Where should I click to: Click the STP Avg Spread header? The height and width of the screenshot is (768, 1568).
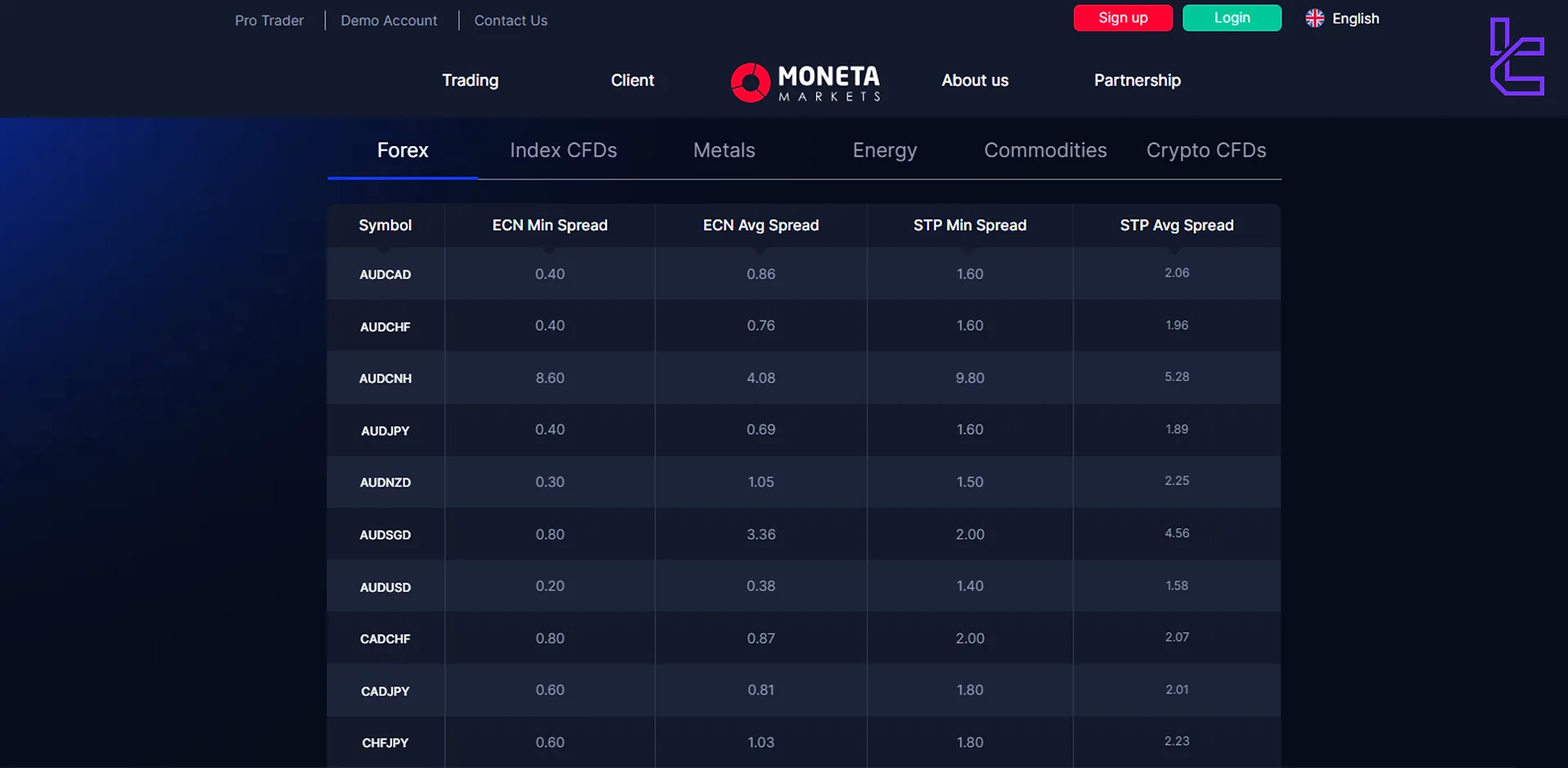pyautogui.click(x=1177, y=225)
